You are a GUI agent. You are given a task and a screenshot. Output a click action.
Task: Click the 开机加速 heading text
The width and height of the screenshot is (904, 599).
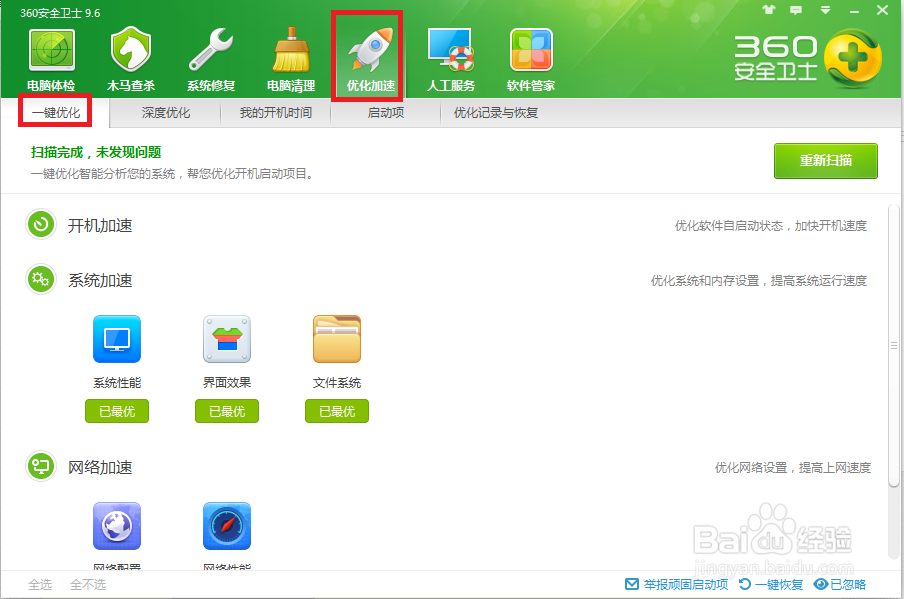(100, 225)
